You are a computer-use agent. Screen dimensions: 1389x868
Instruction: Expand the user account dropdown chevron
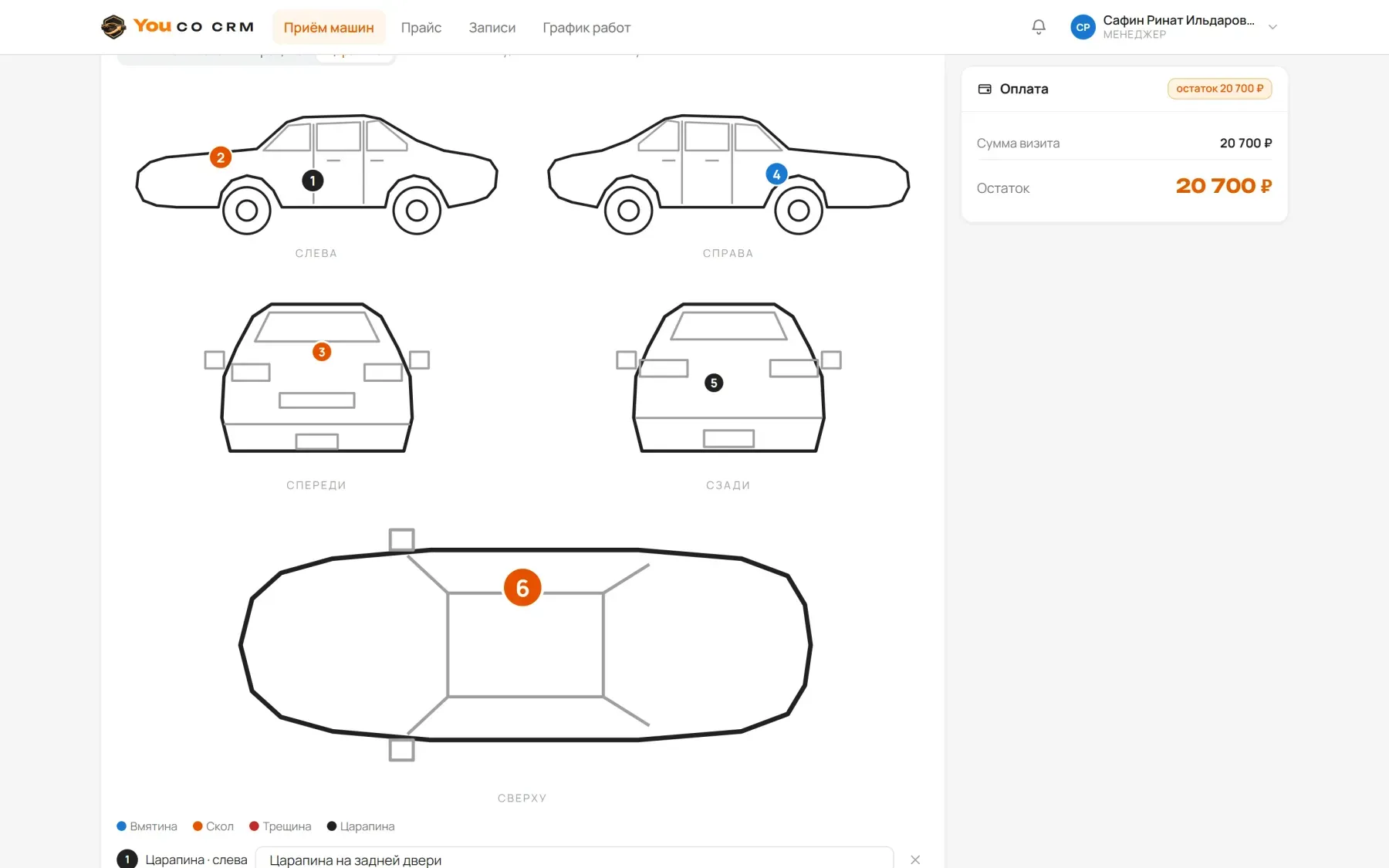coord(1272,27)
